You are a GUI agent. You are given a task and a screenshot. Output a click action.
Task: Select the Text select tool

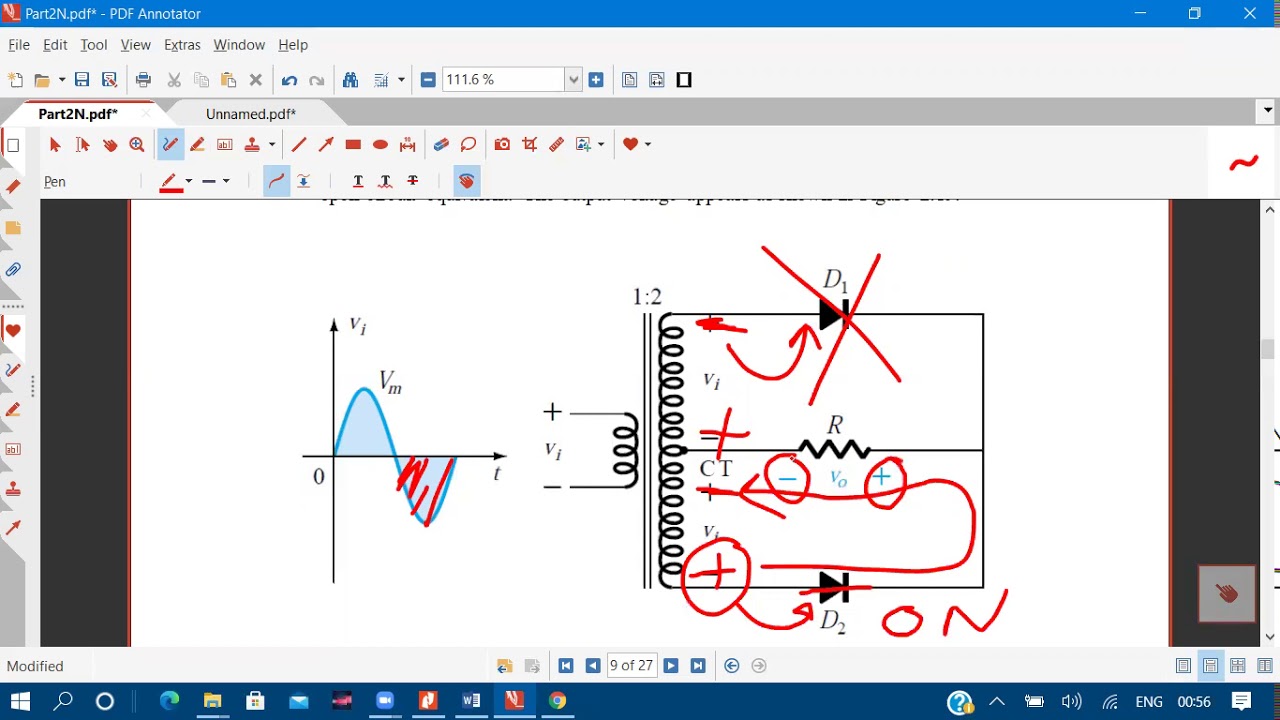[x=82, y=145]
